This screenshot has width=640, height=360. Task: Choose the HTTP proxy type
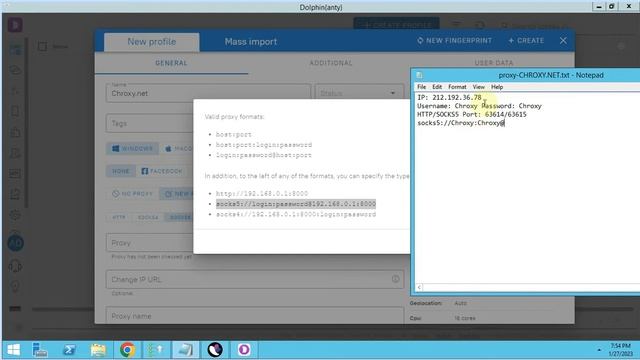[x=119, y=218]
